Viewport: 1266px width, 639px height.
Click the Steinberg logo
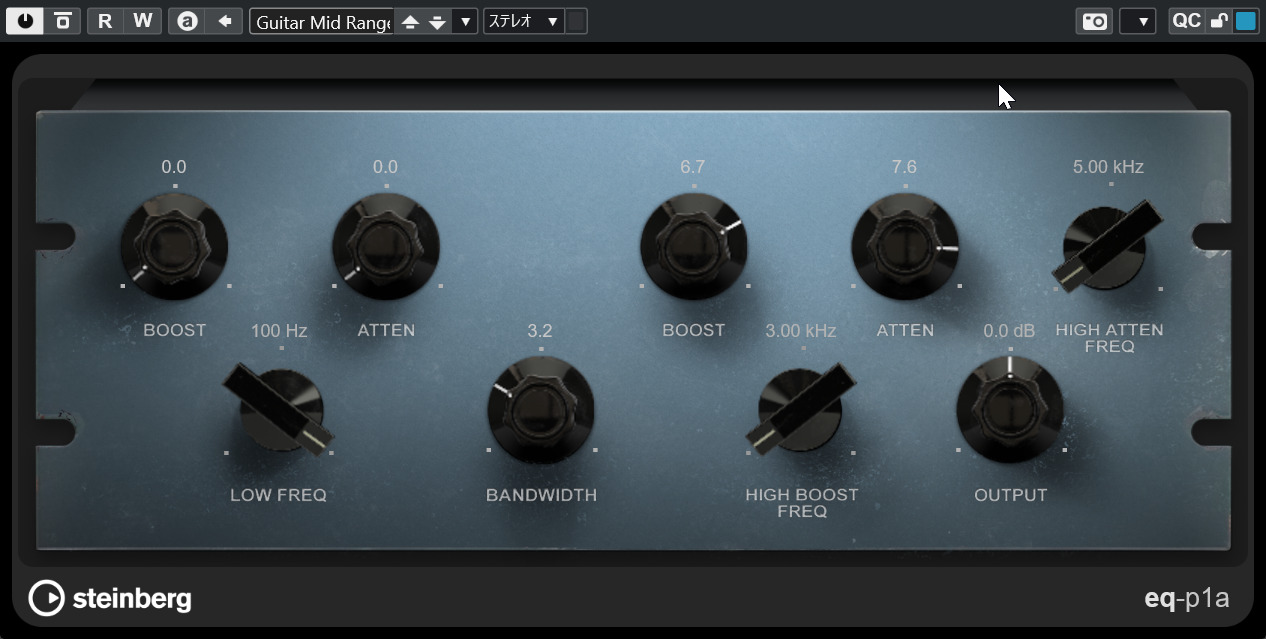tap(110, 598)
